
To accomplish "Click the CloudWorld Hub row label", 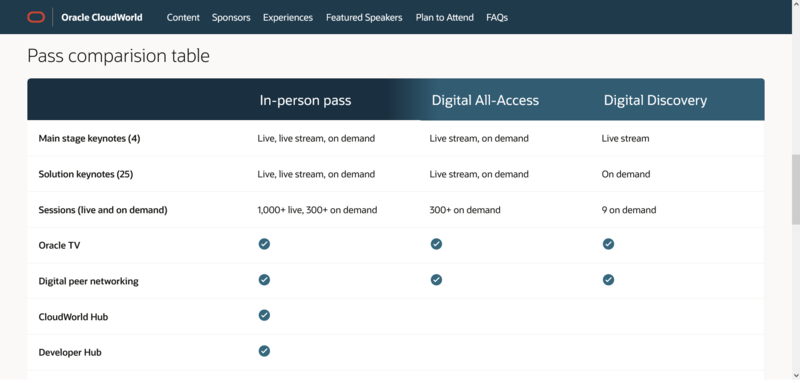I will click(73, 317).
